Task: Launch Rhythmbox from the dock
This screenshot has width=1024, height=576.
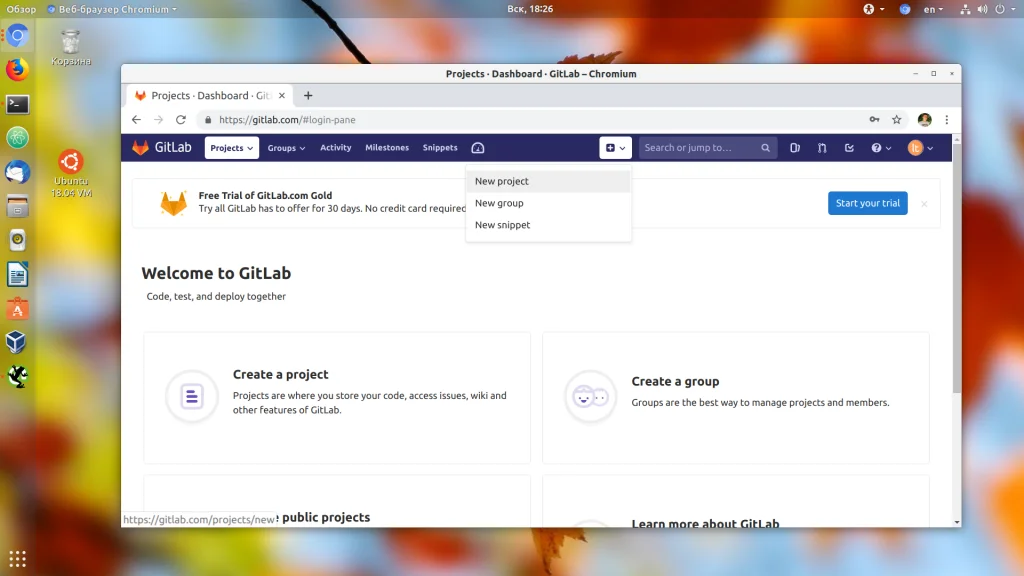Action: pos(18,240)
